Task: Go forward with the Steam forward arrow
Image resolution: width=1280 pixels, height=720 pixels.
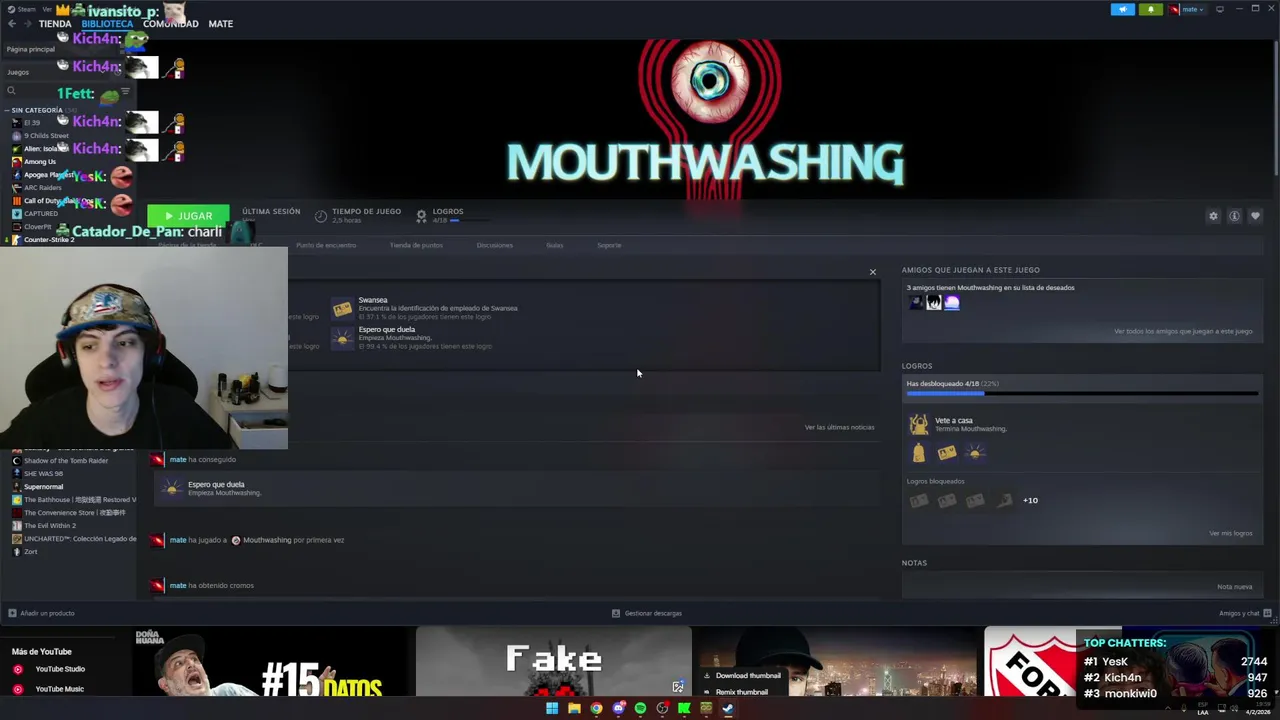Action: point(26,24)
